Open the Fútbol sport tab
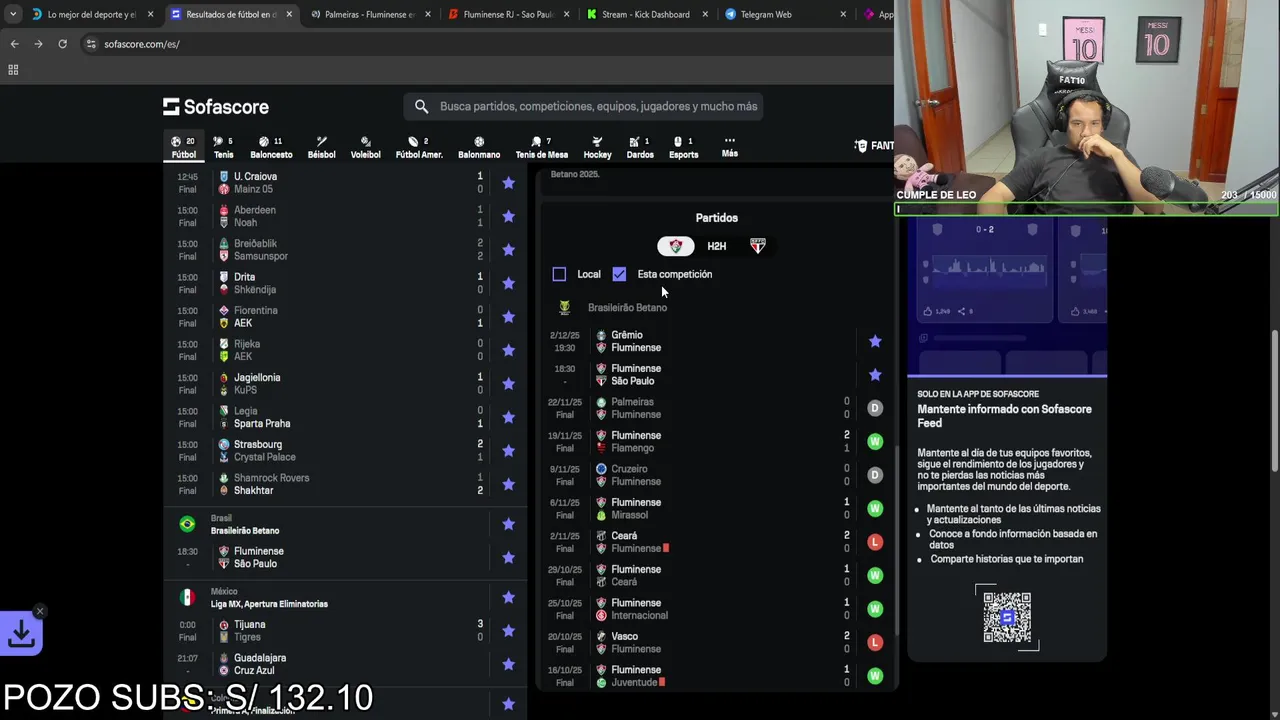This screenshot has width=1280, height=720. pyautogui.click(x=183, y=148)
